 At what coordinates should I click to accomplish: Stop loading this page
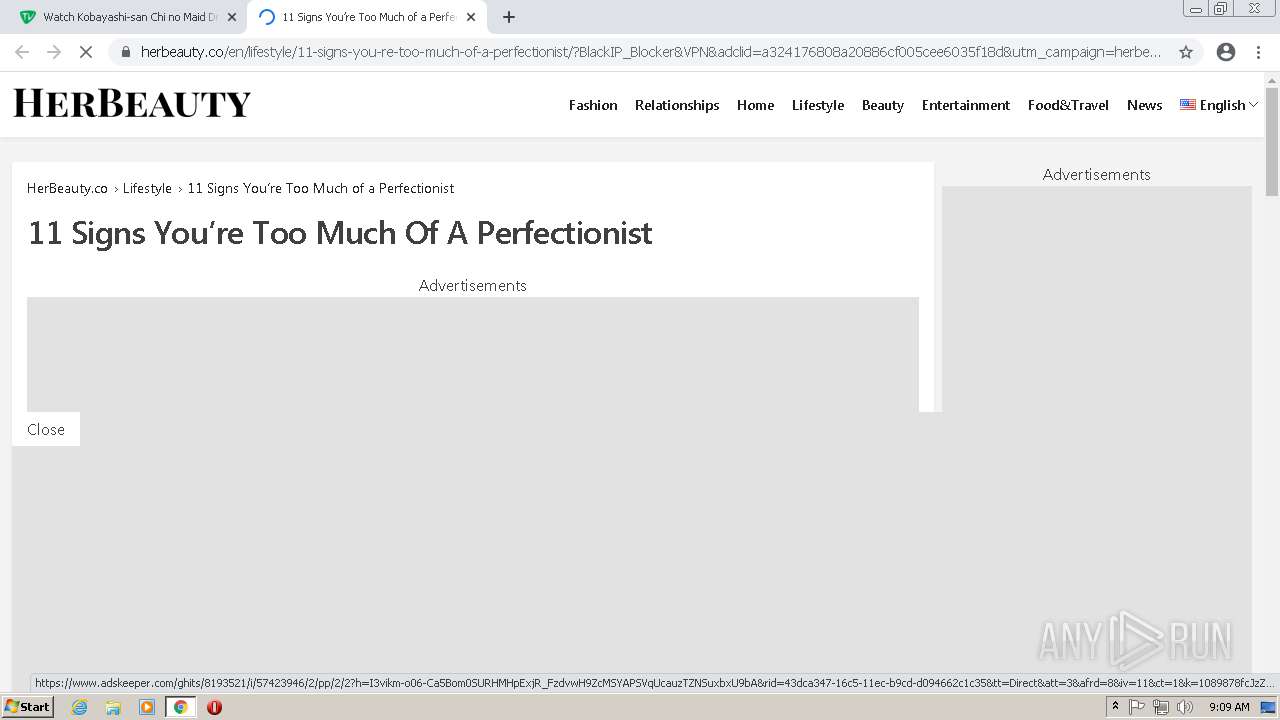click(x=86, y=52)
